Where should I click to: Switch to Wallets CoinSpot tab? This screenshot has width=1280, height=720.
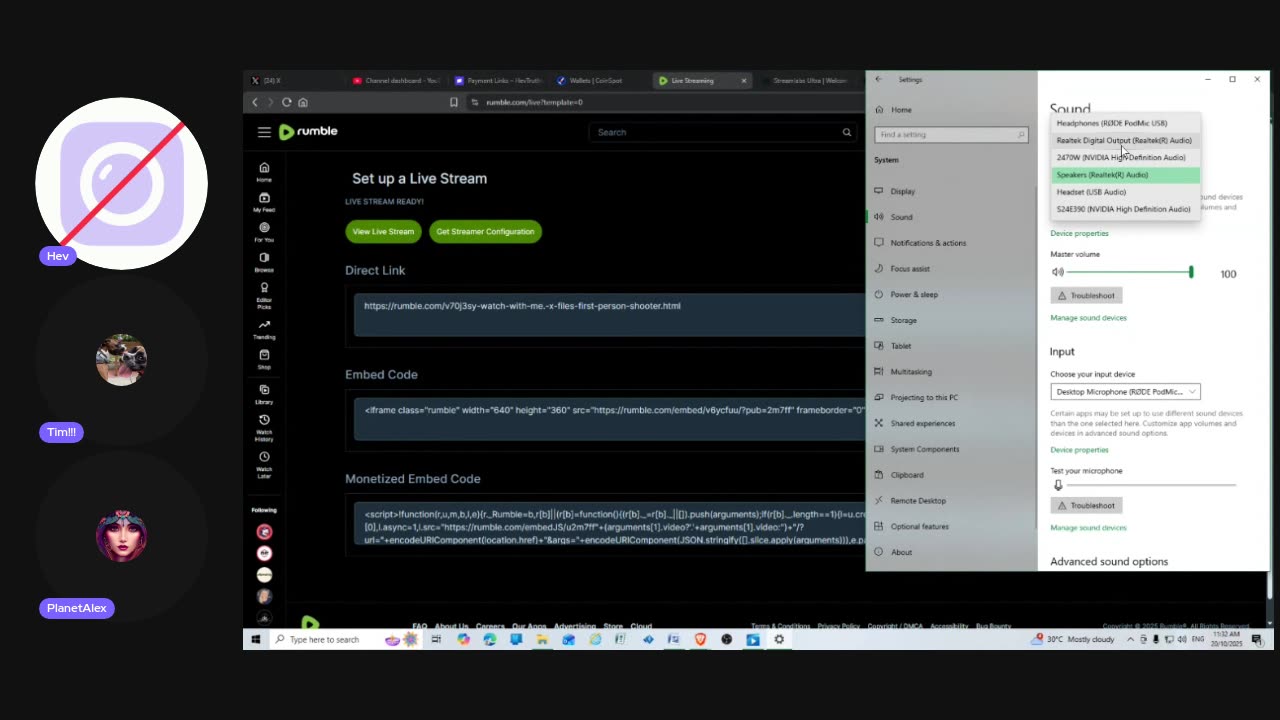click(599, 80)
